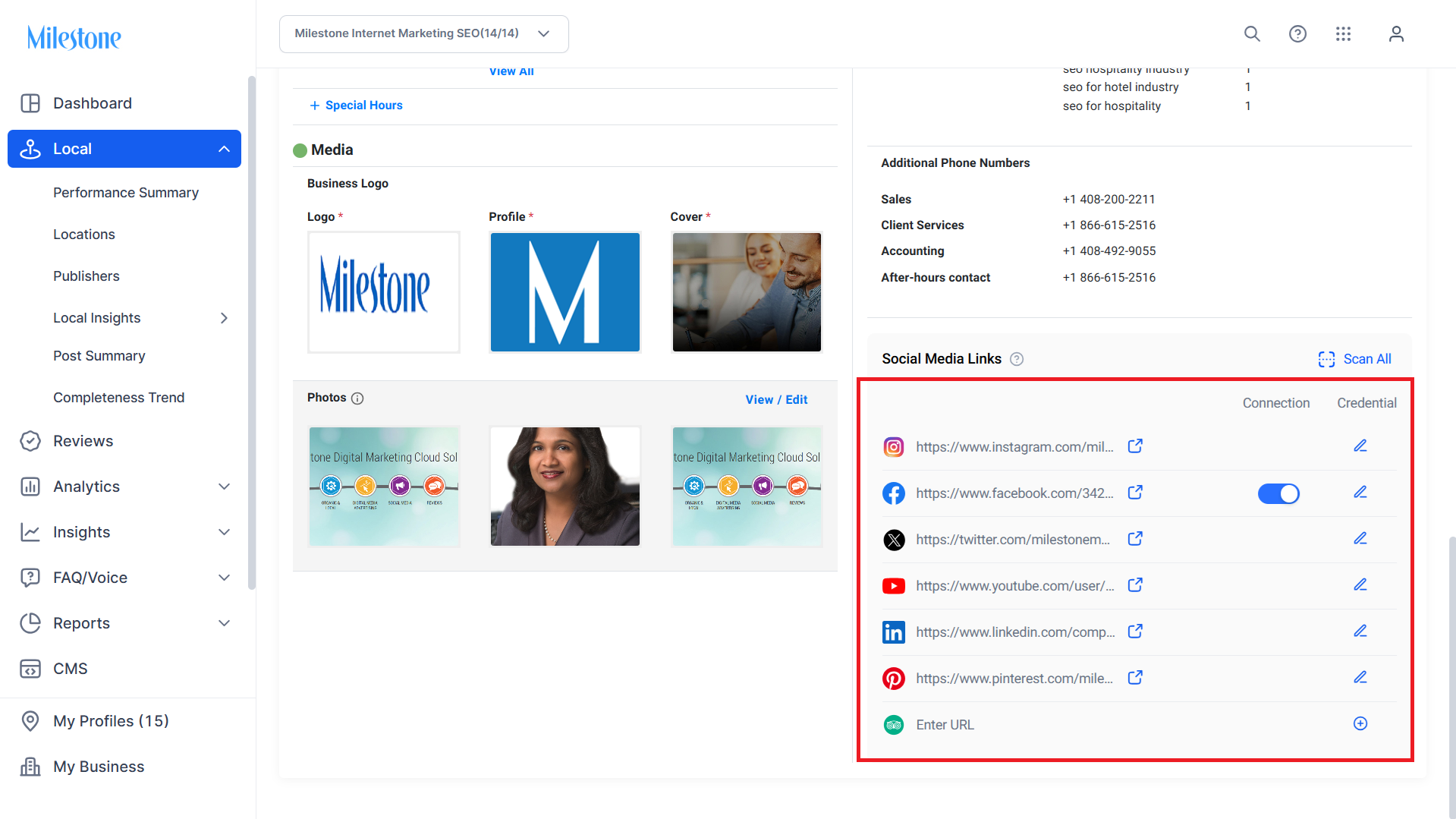Screen dimensions: 1456x819
Task: Click the Facebook URL link
Action: click(x=1014, y=493)
